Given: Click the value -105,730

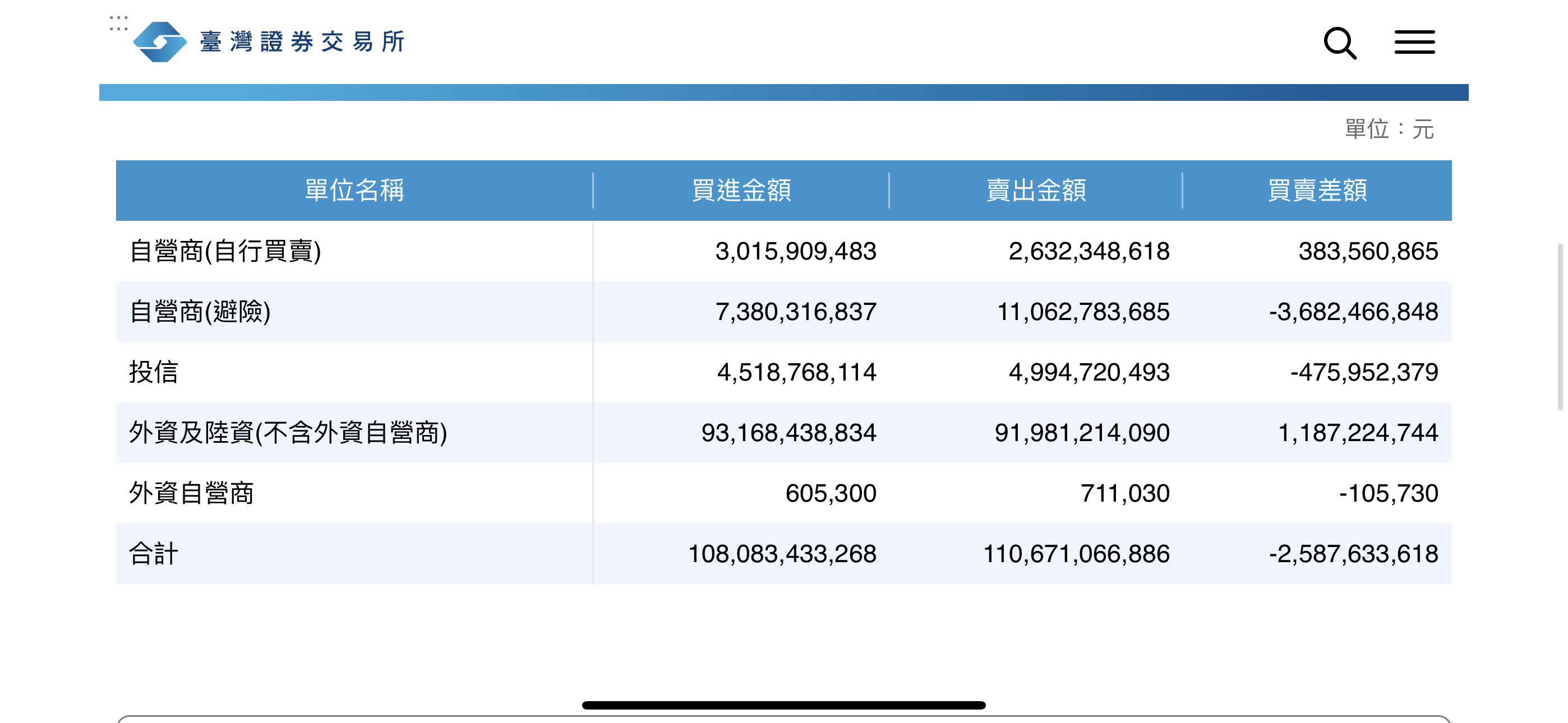Looking at the screenshot, I should (x=1389, y=493).
